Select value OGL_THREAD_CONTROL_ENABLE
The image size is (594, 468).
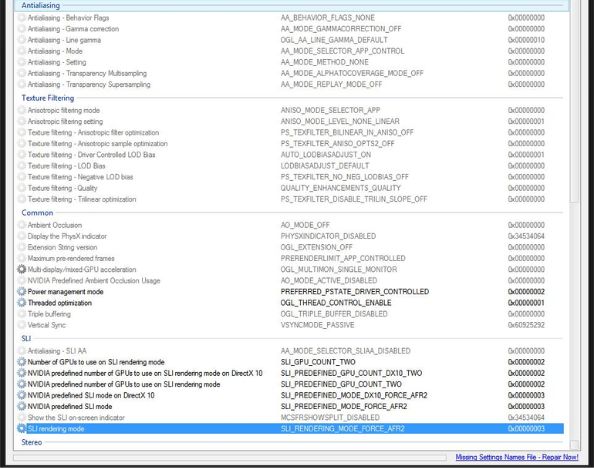point(336,303)
